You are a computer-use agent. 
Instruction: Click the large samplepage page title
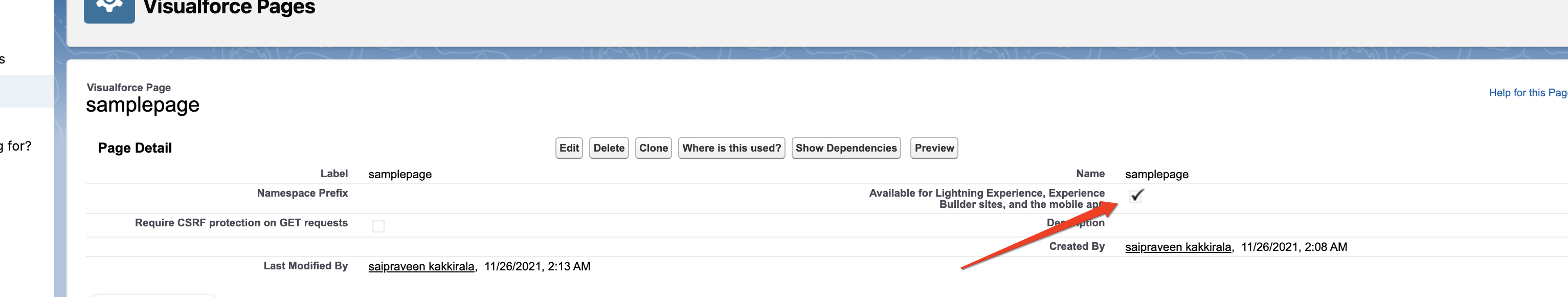coord(143,105)
